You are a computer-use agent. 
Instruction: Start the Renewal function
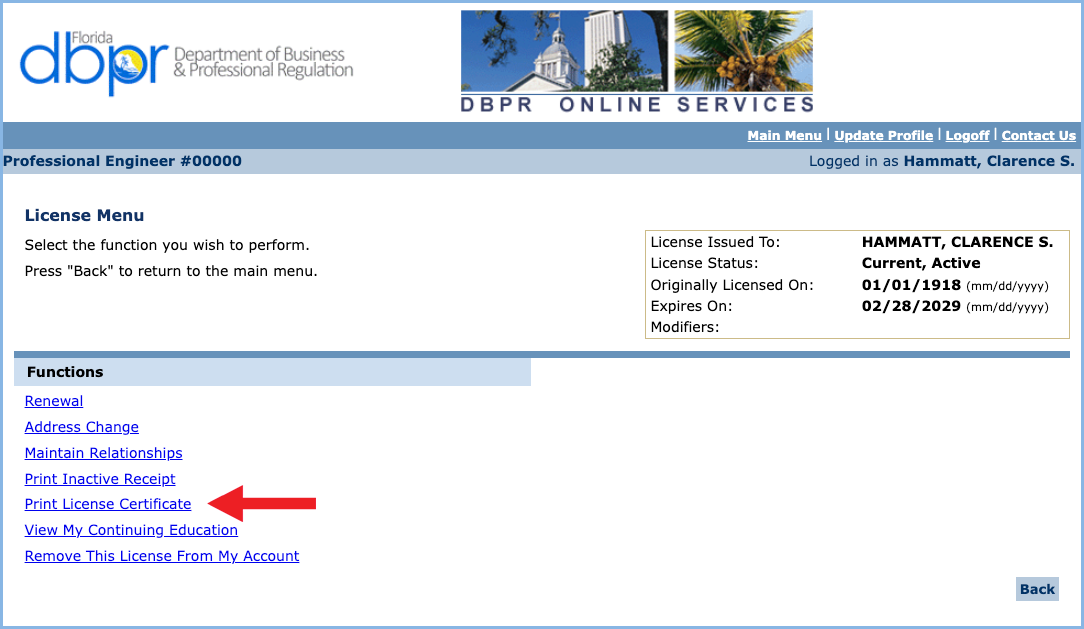(54, 401)
